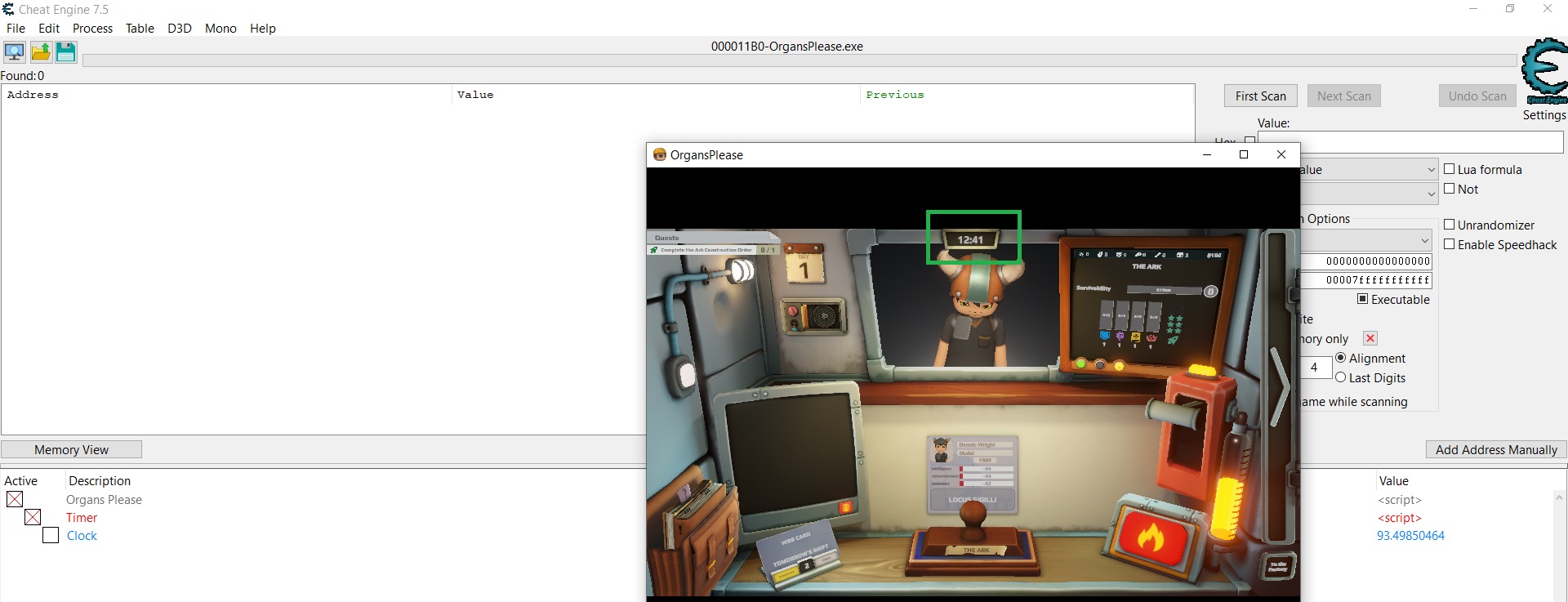
Task: Toggle the Executable checkbox
Action: [x=1363, y=299]
